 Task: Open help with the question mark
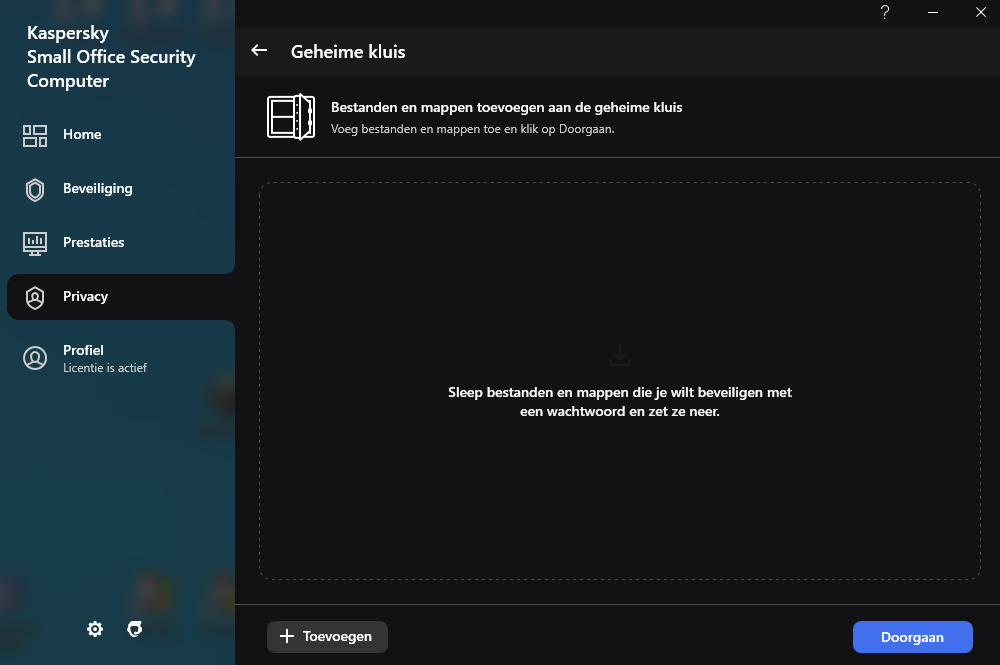(x=885, y=12)
